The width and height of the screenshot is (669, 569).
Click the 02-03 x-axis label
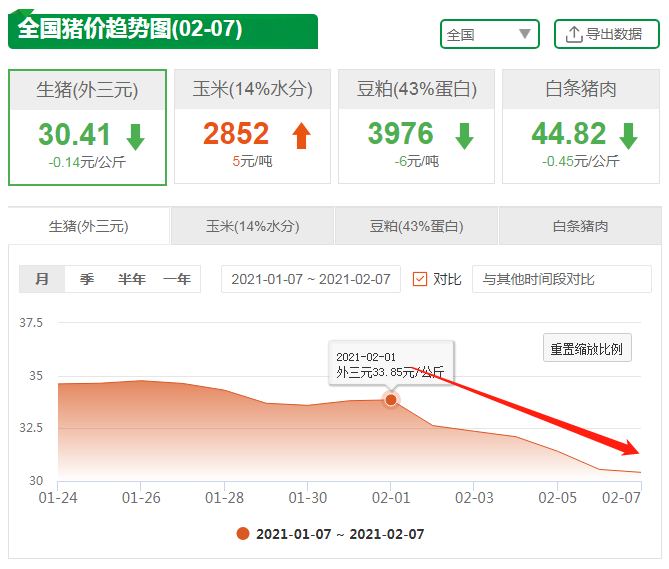pyautogui.click(x=474, y=498)
